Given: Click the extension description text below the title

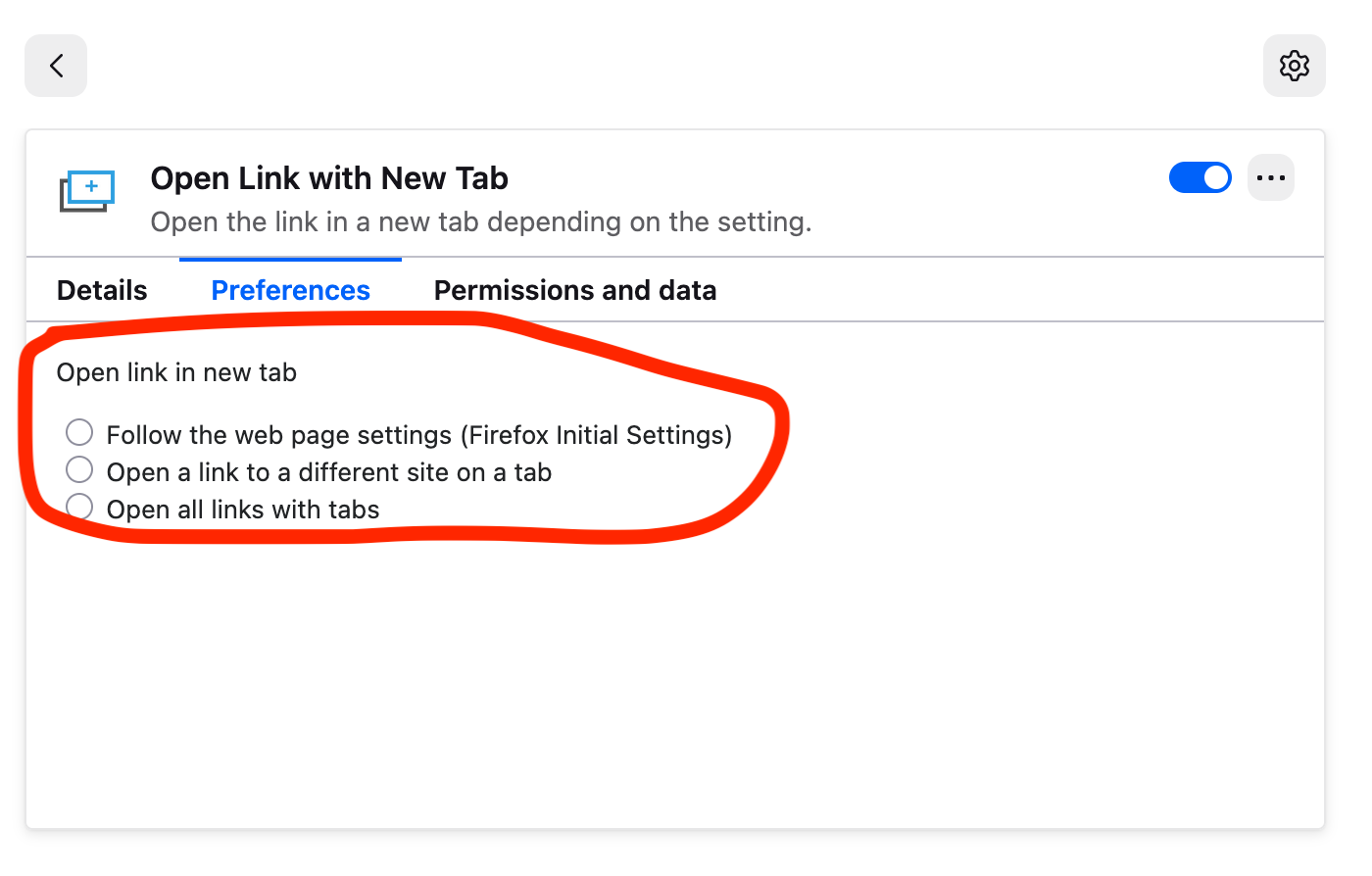Looking at the screenshot, I should click(x=480, y=222).
